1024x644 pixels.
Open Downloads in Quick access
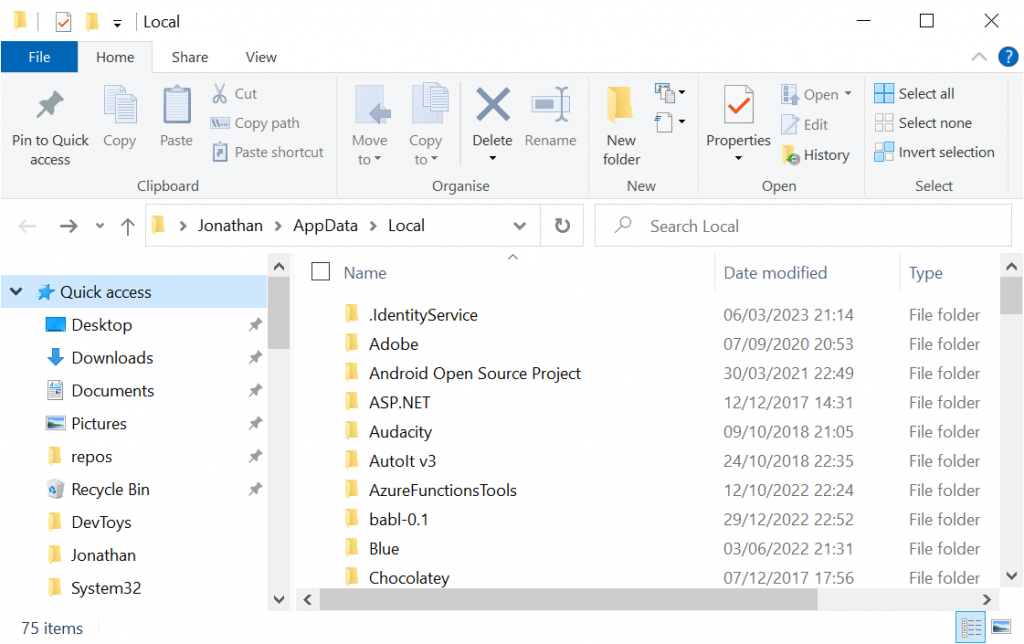(112, 357)
